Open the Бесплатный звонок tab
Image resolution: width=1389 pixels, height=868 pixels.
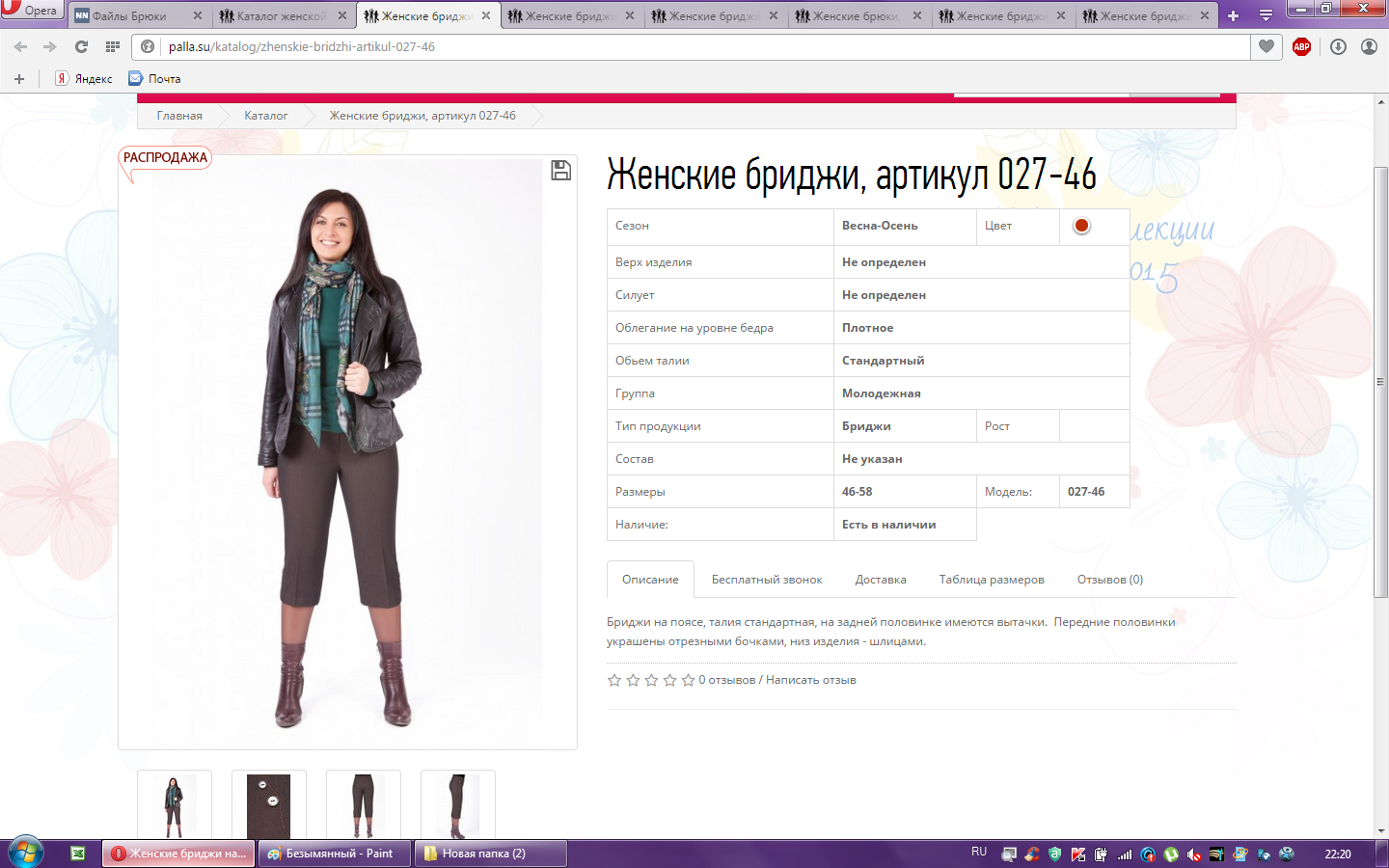[x=767, y=580]
